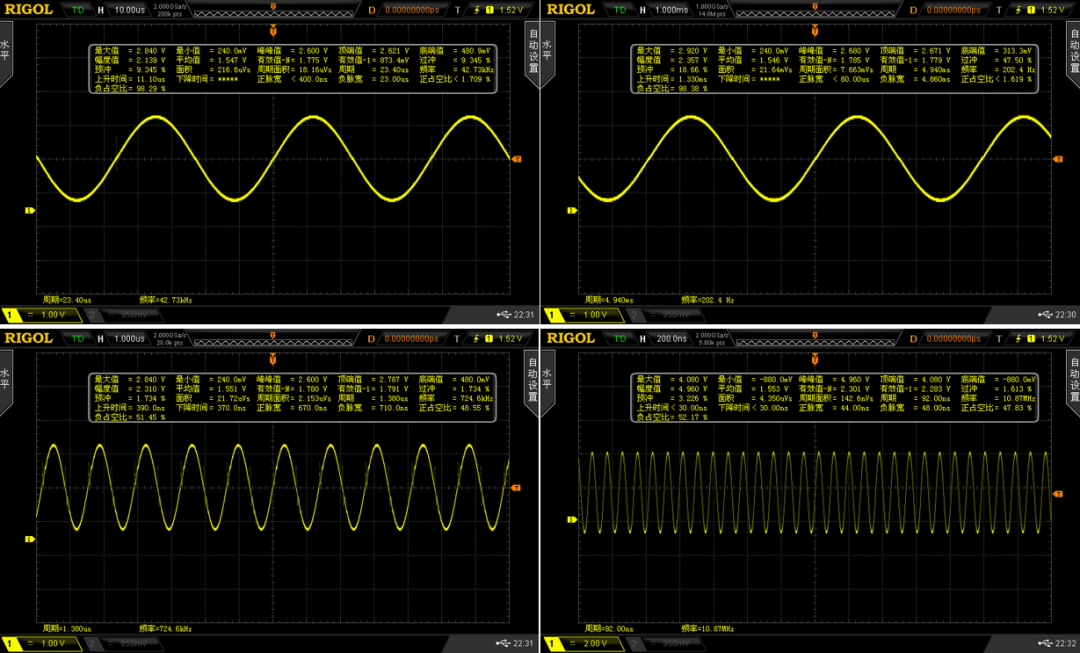Click the yellow channel 1 ground marker in the 10.00us panel
The image size is (1080, 653).
pyautogui.click(x=30, y=210)
